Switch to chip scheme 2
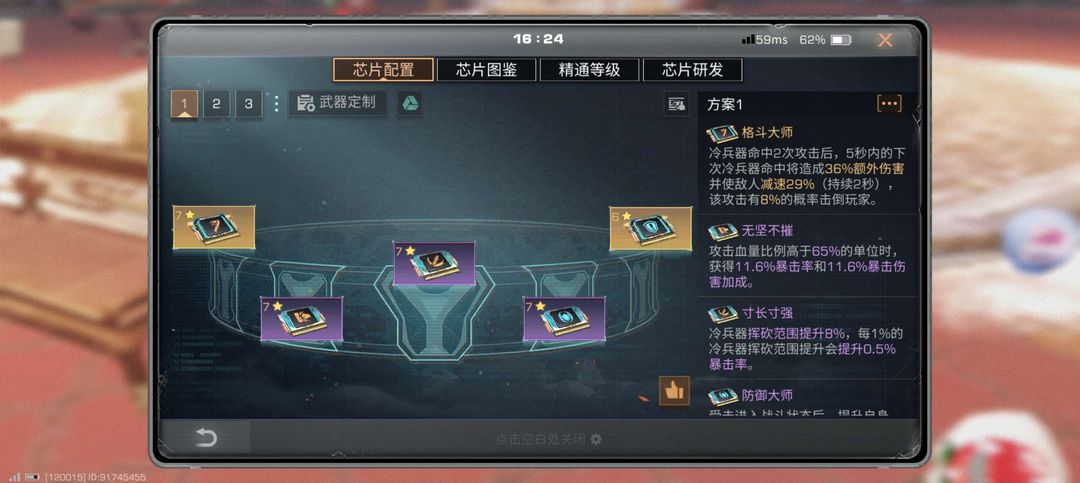 (x=216, y=104)
